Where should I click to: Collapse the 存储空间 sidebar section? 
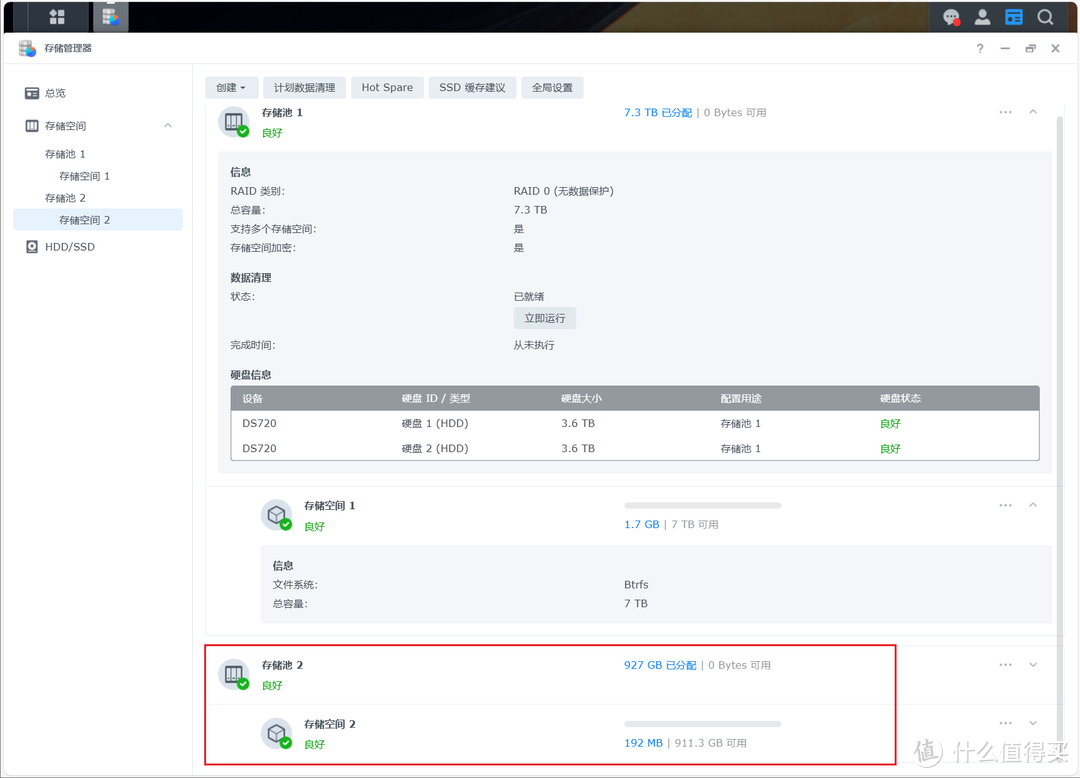click(168, 126)
